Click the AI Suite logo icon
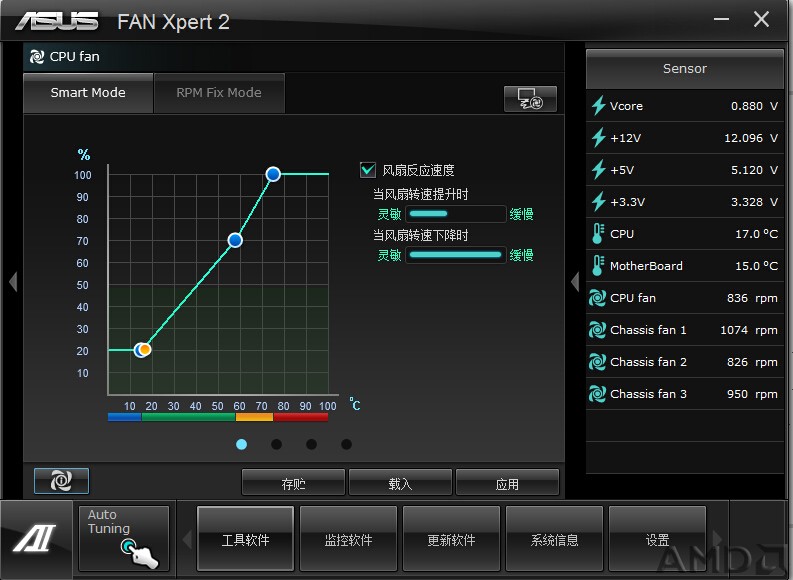 pos(35,539)
